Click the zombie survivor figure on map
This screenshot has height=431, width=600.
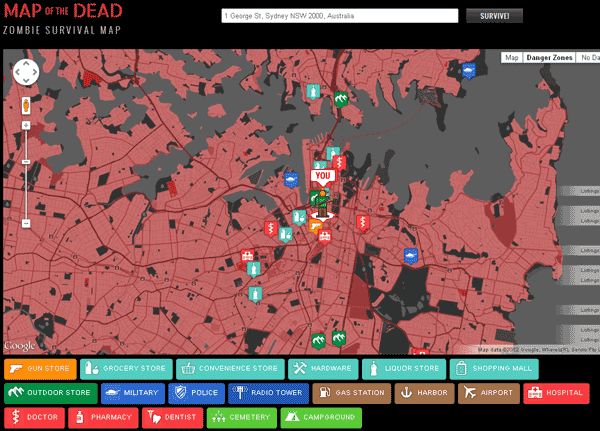pos(323,204)
